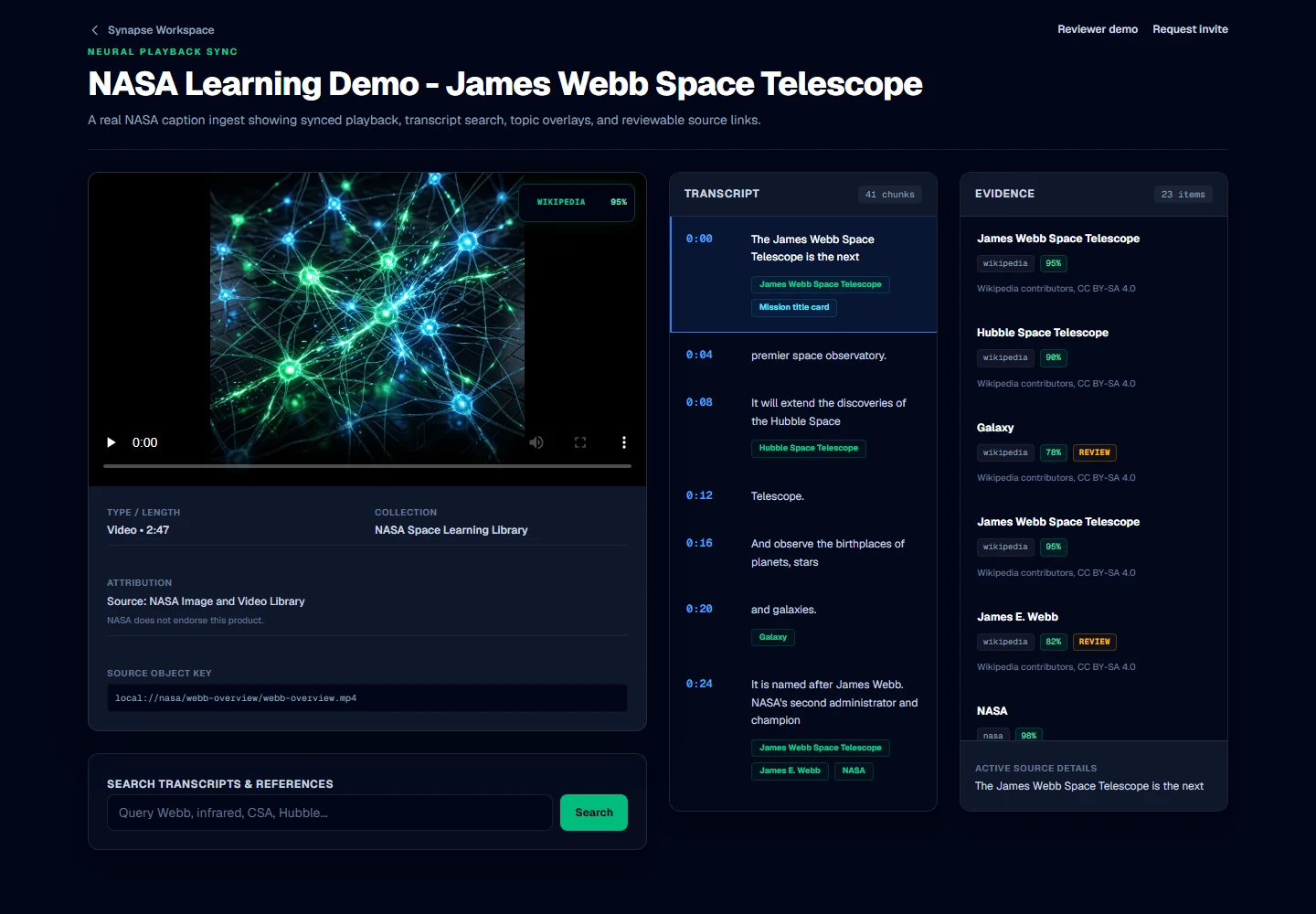Select transcript line 'premier space observatory.'
Screen dimensions: 1316x914
819,356
